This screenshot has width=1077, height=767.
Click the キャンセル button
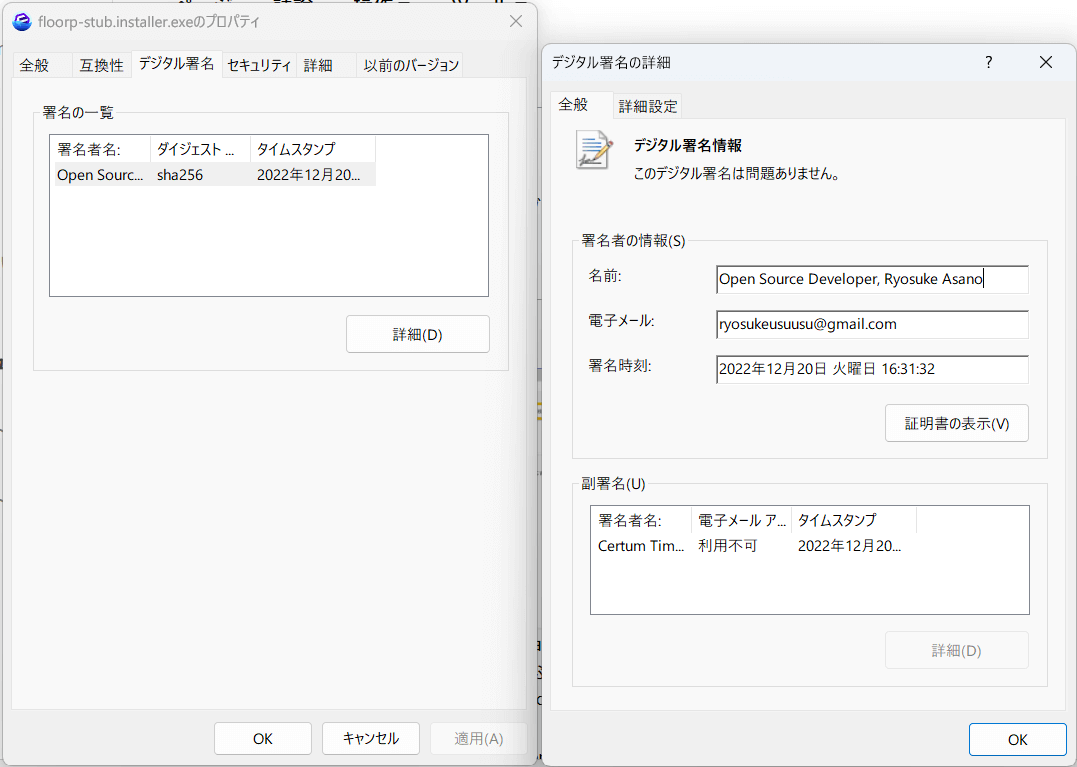pyautogui.click(x=371, y=739)
